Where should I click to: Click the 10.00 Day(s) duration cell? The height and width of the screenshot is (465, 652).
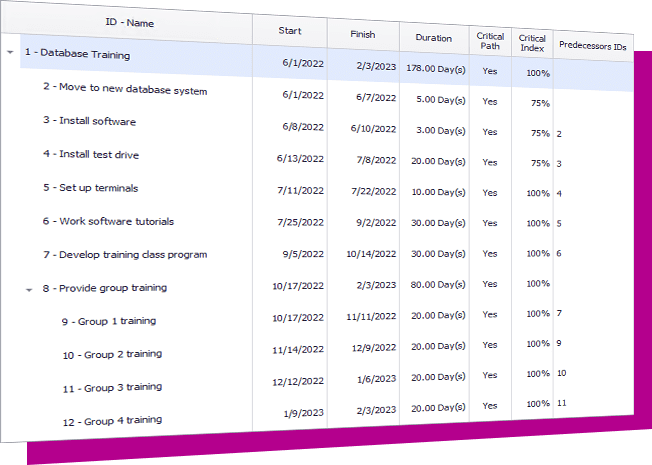[x=438, y=192]
